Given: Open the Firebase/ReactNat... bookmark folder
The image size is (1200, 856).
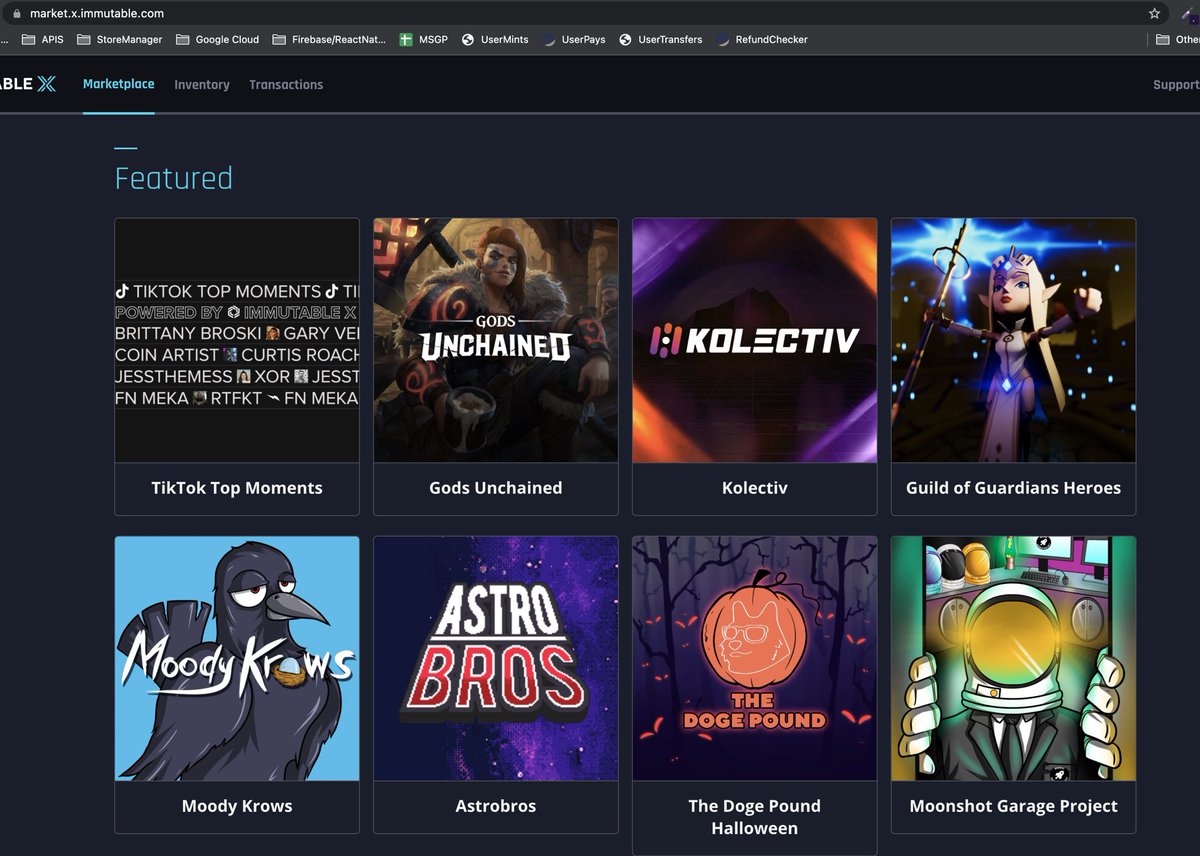Looking at the screenshot, I should coord(328,40).
